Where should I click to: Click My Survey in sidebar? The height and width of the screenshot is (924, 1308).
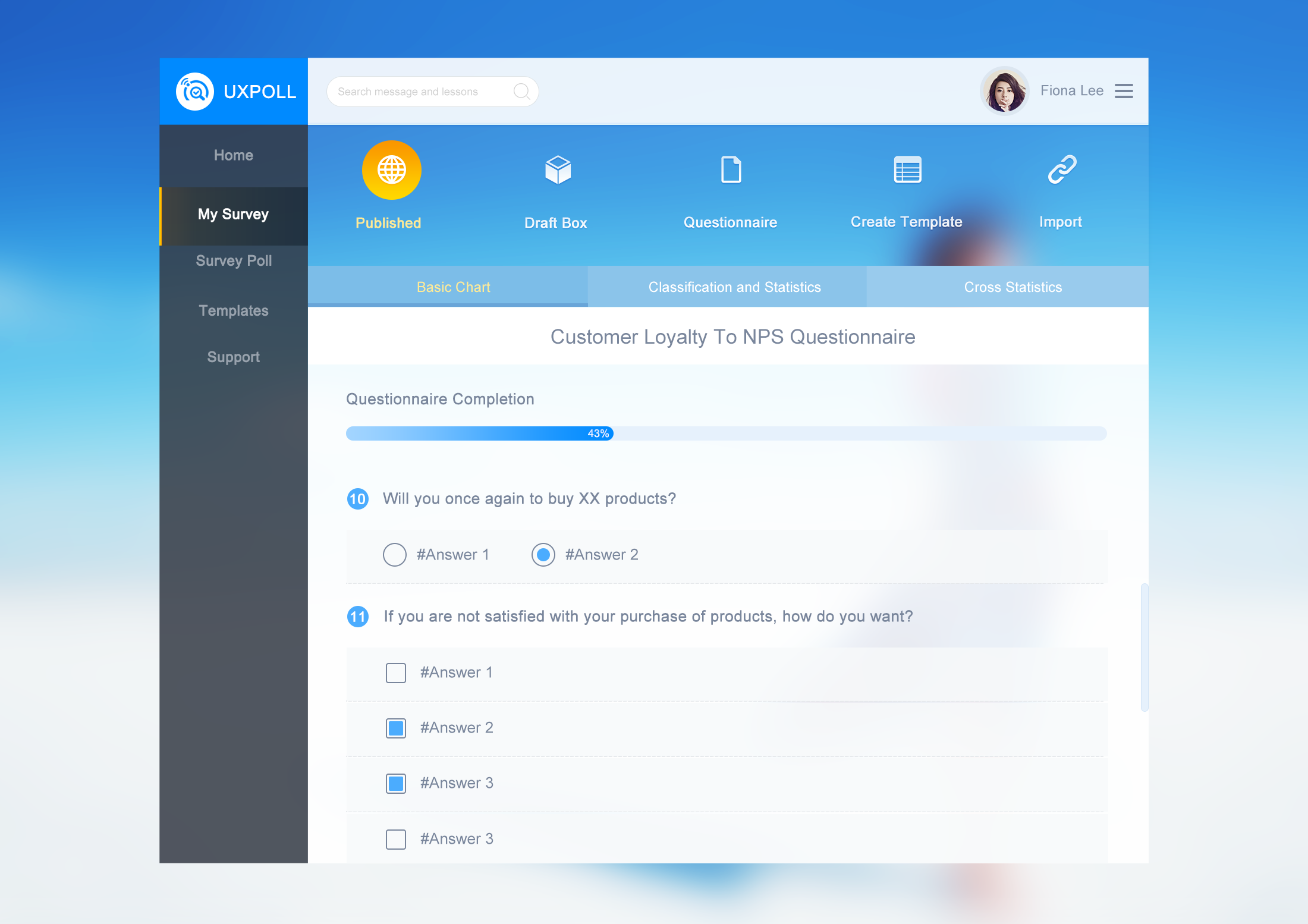(235, 213)
